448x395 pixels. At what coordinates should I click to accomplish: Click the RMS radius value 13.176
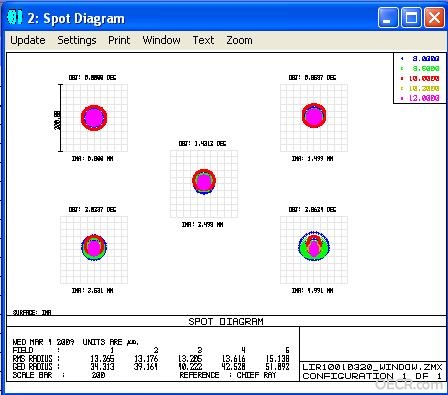click(x=146, y=359)
